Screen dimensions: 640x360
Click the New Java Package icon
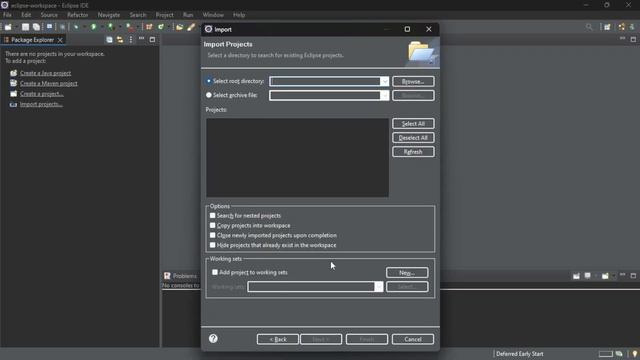coord(149,27)
